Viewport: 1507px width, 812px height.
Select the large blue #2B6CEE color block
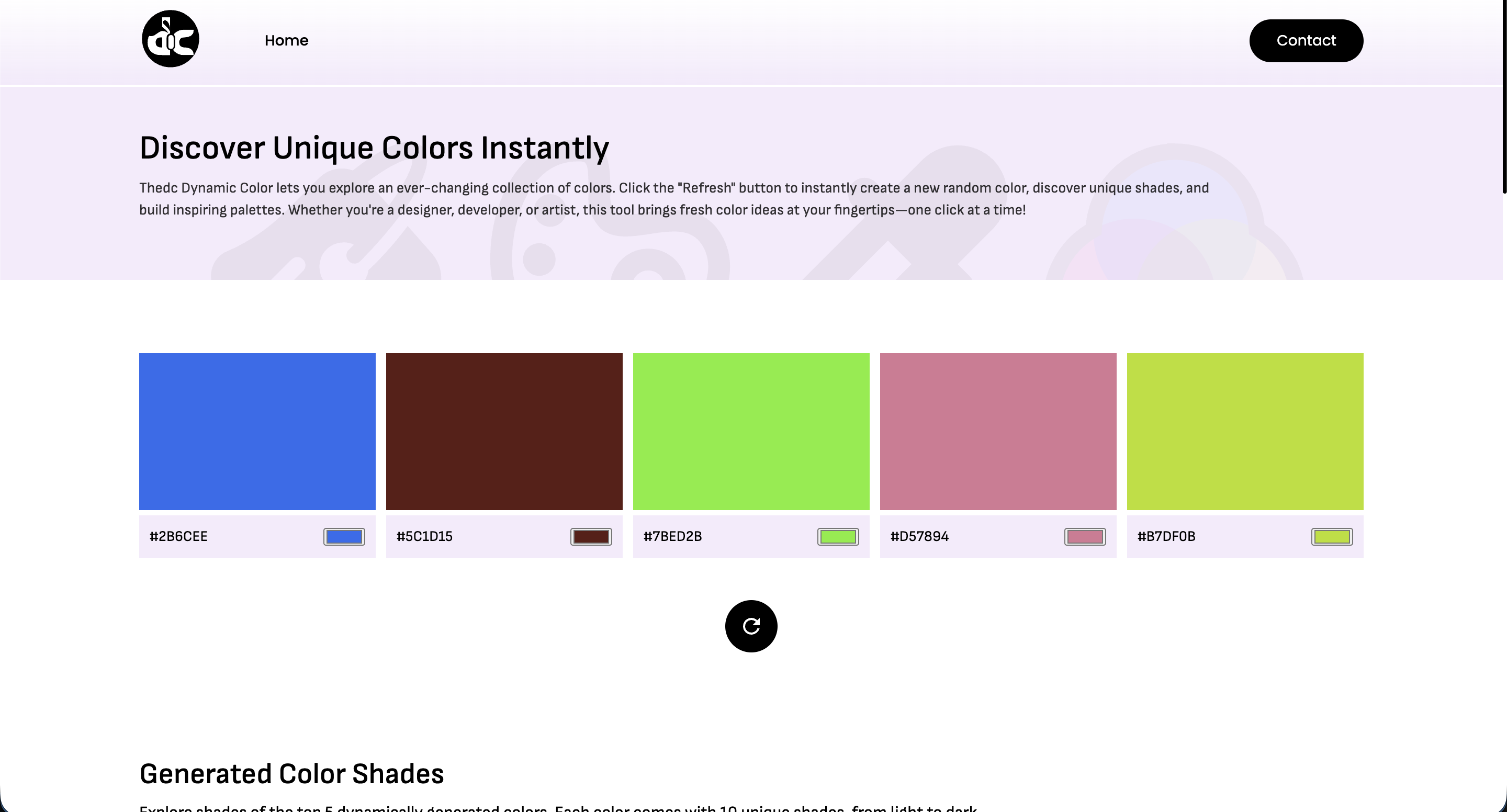tap(257, 431)
